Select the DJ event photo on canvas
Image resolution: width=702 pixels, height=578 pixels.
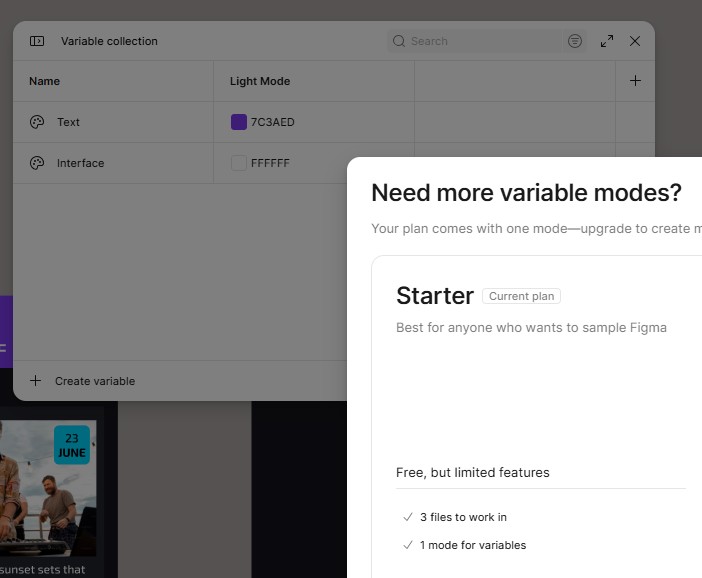point(47,488)
